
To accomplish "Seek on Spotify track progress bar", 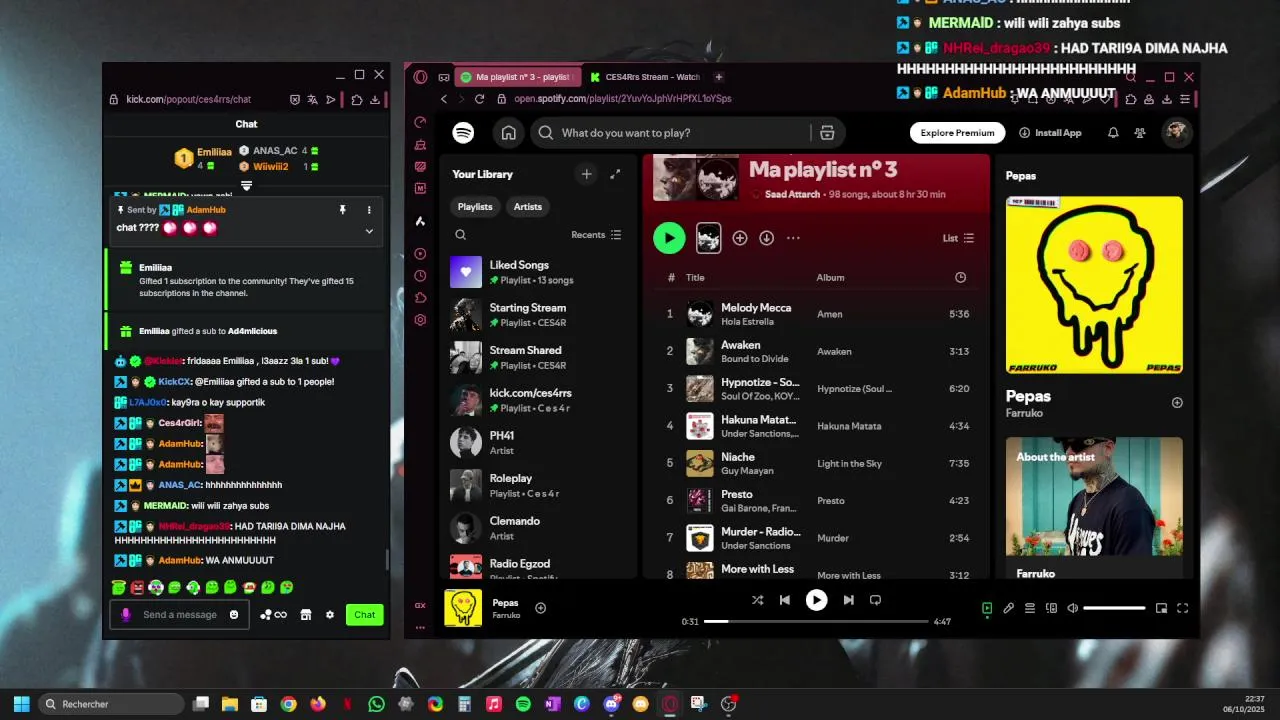I will coord(816,621).
